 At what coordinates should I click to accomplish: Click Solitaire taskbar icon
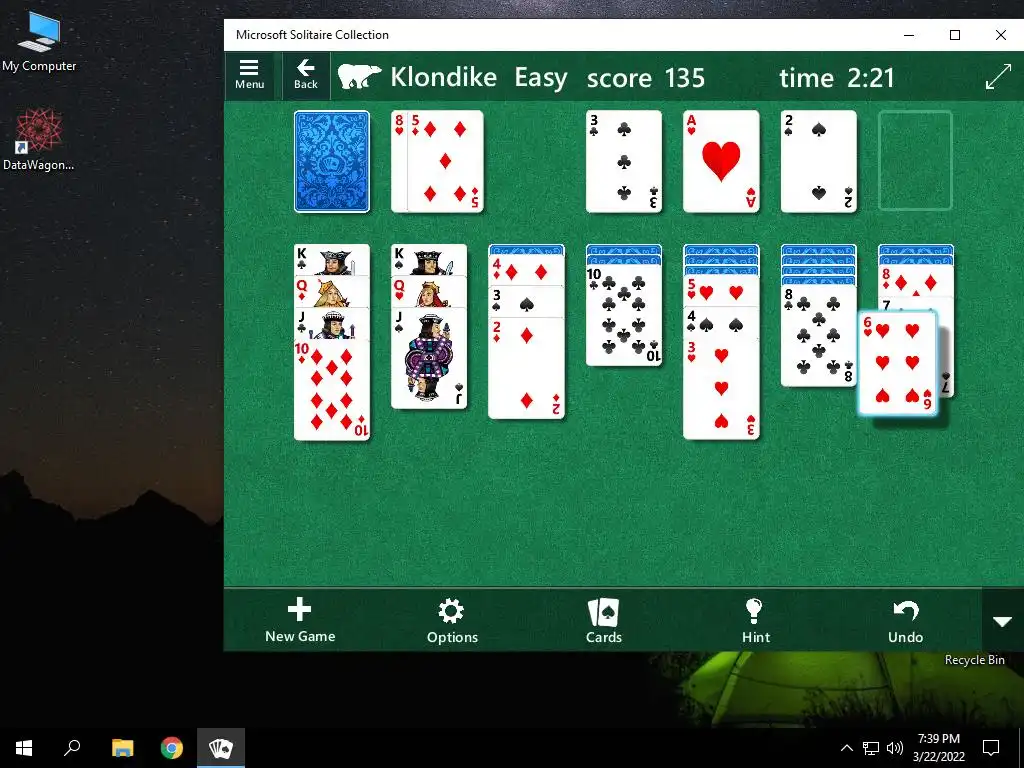[x=221, y=748]
